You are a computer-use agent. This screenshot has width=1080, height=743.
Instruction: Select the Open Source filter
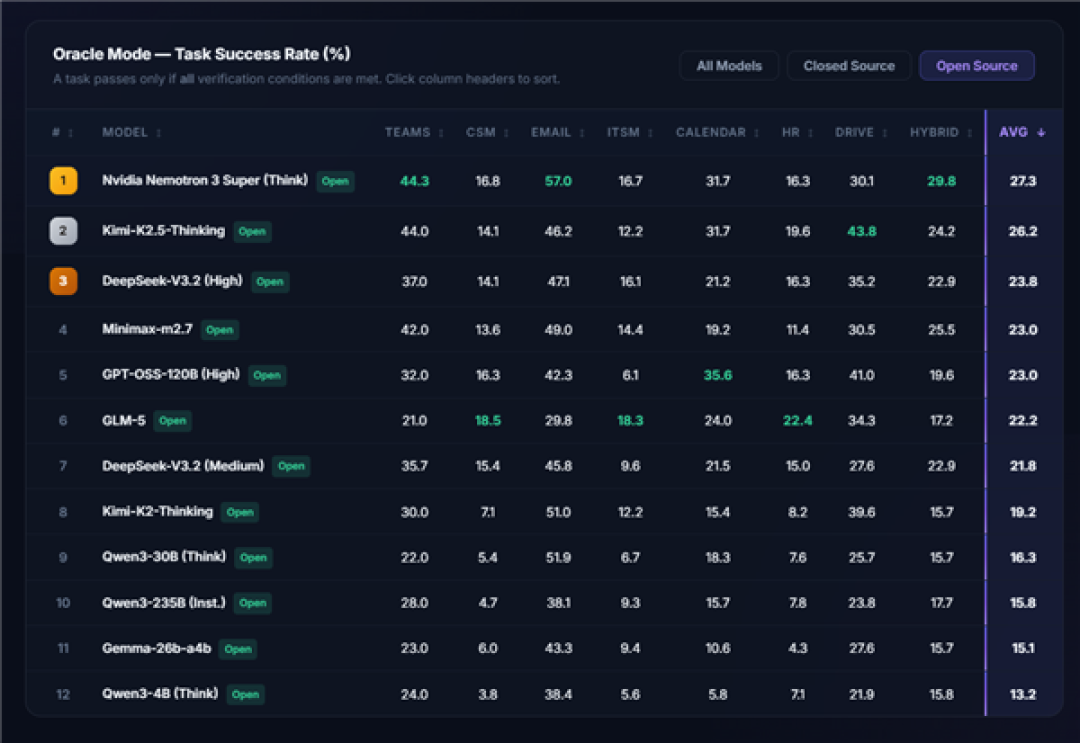pos(977,66)
